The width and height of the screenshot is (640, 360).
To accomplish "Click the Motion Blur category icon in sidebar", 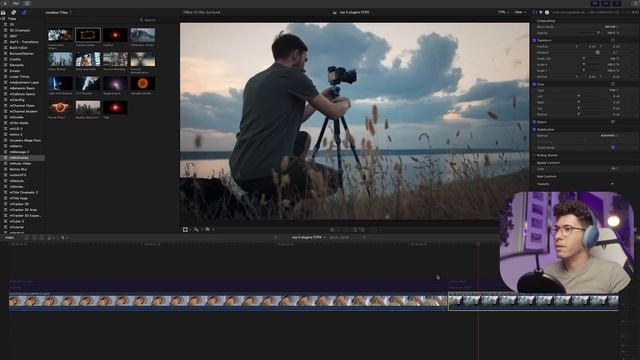I will tap(6, 169).
